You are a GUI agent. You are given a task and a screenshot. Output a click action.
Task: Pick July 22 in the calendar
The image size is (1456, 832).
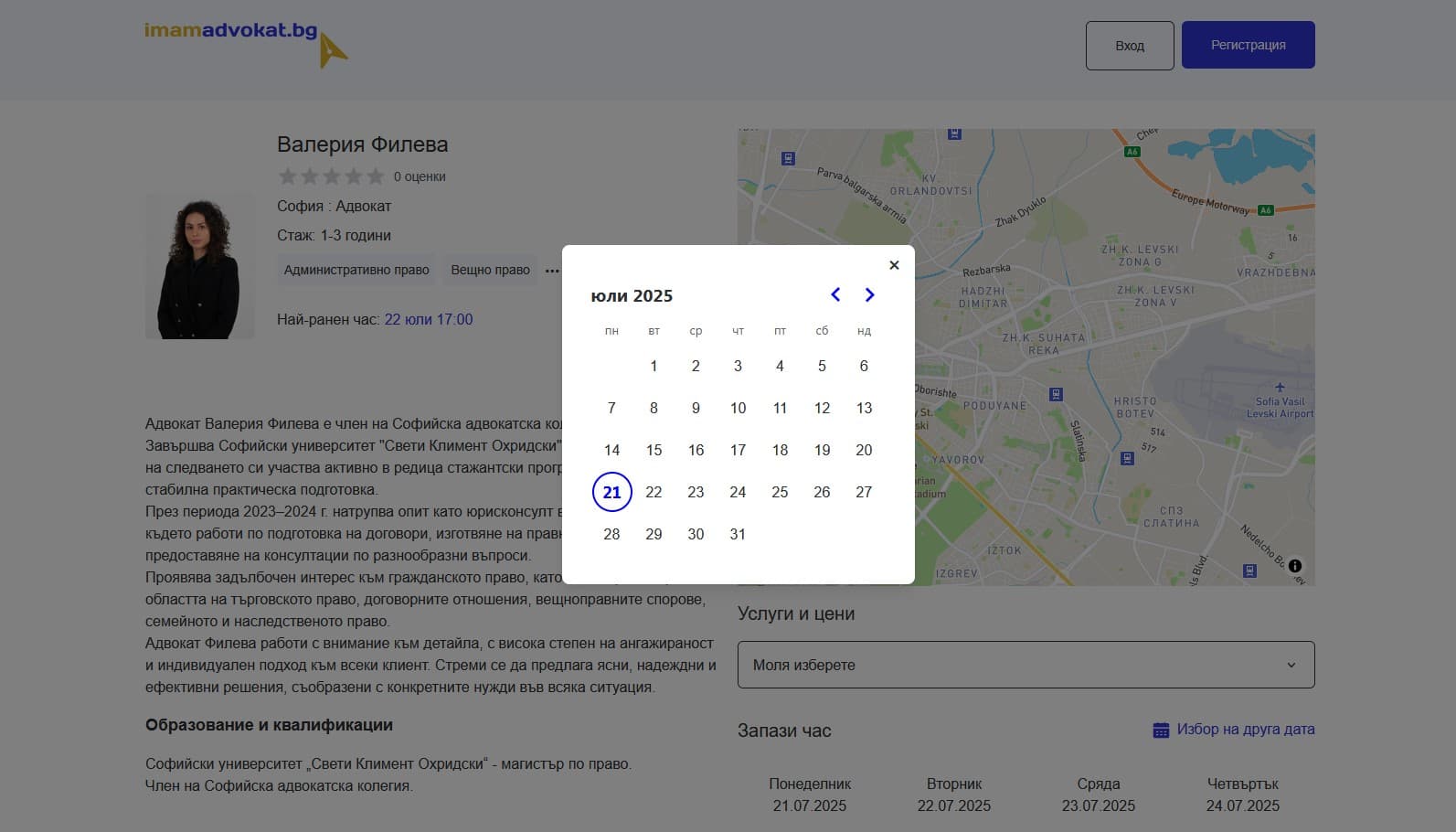pyautogui.click(x=654, y=492)
